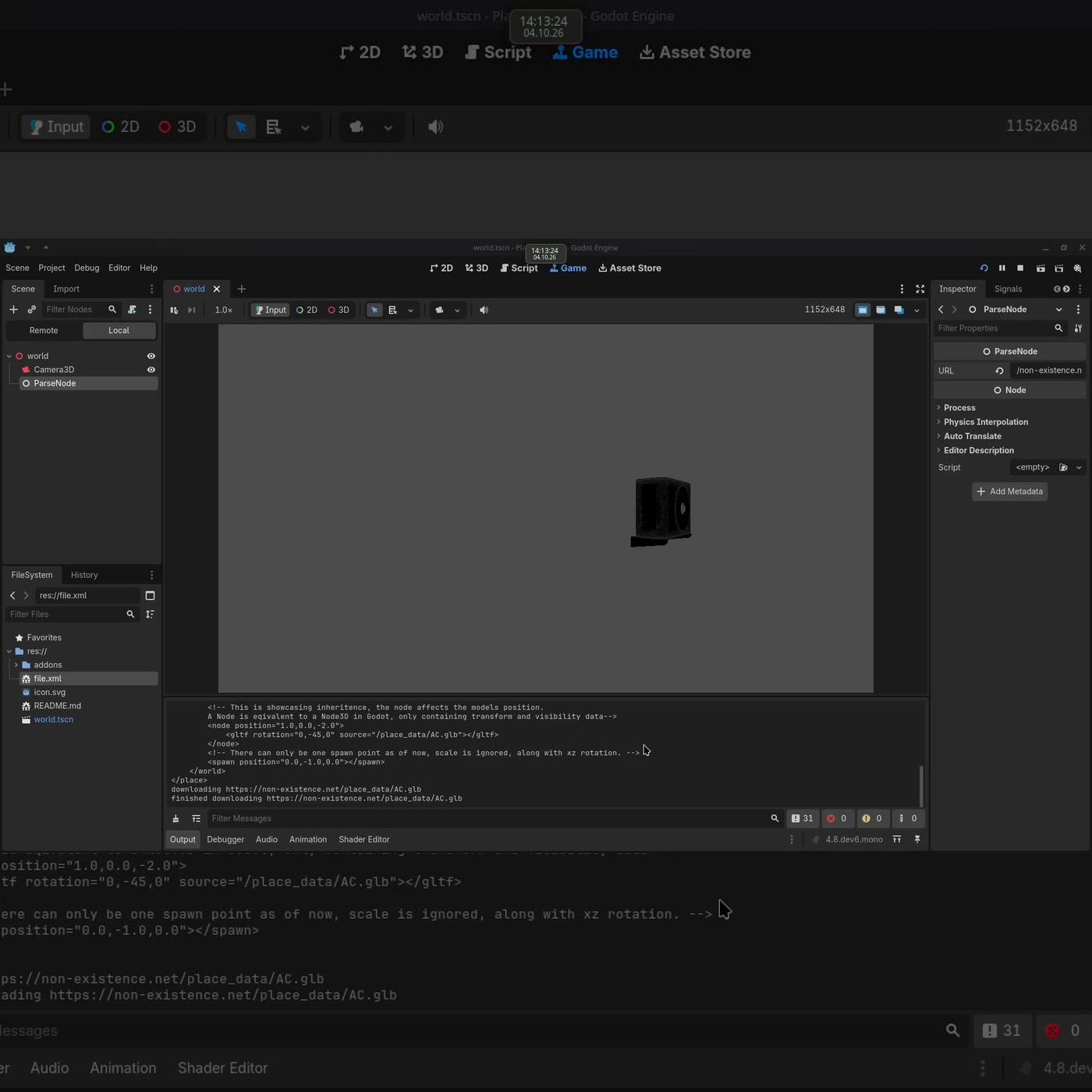Hide the Camera3D node
1092x1092 pixels.
coord(151,370)
